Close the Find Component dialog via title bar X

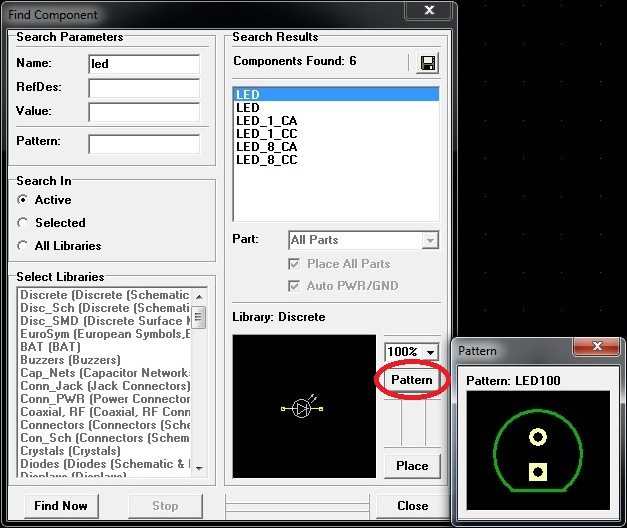[x=429, y=12]
